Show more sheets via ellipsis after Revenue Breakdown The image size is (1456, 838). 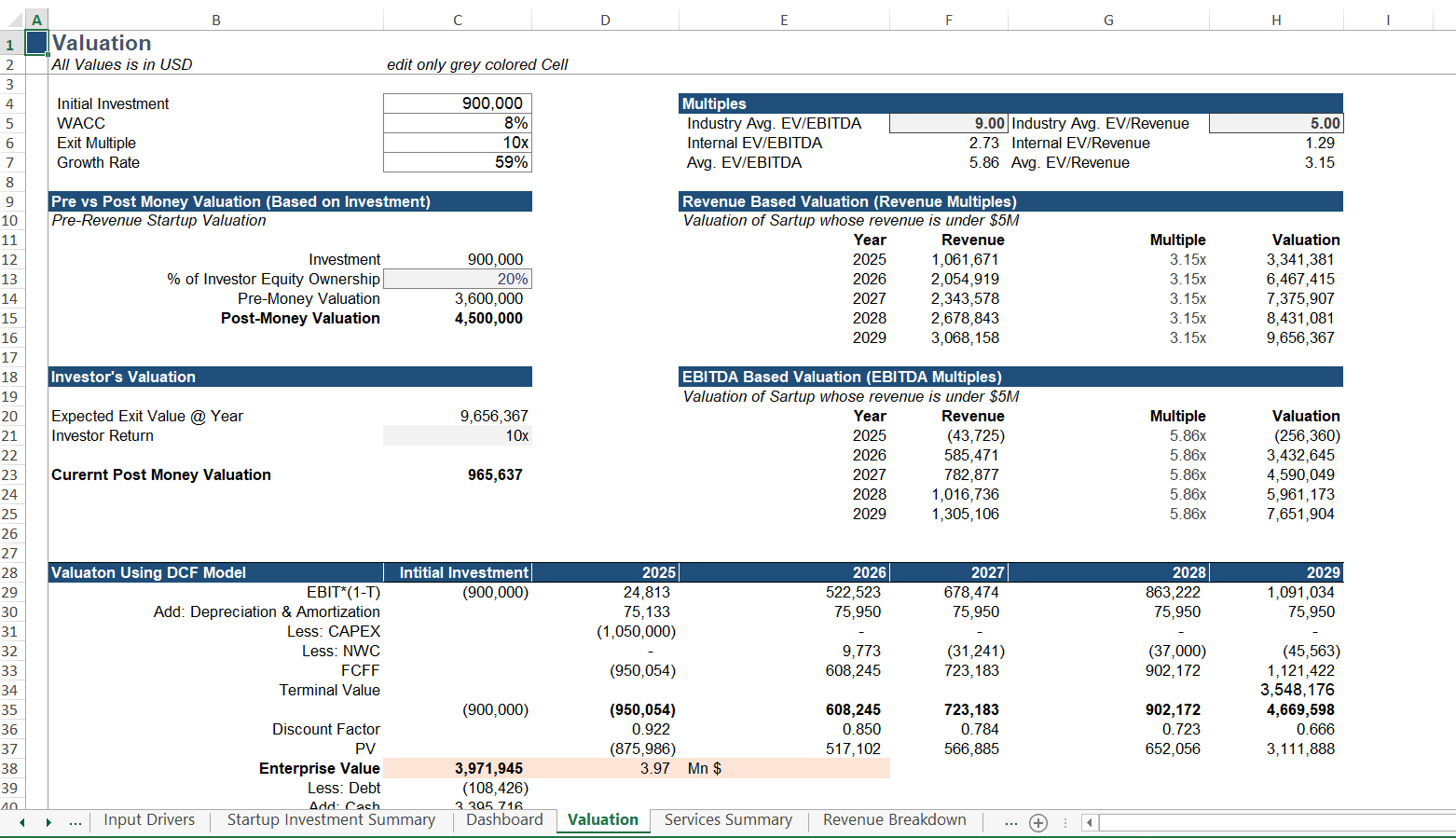tap(1010, 821)
